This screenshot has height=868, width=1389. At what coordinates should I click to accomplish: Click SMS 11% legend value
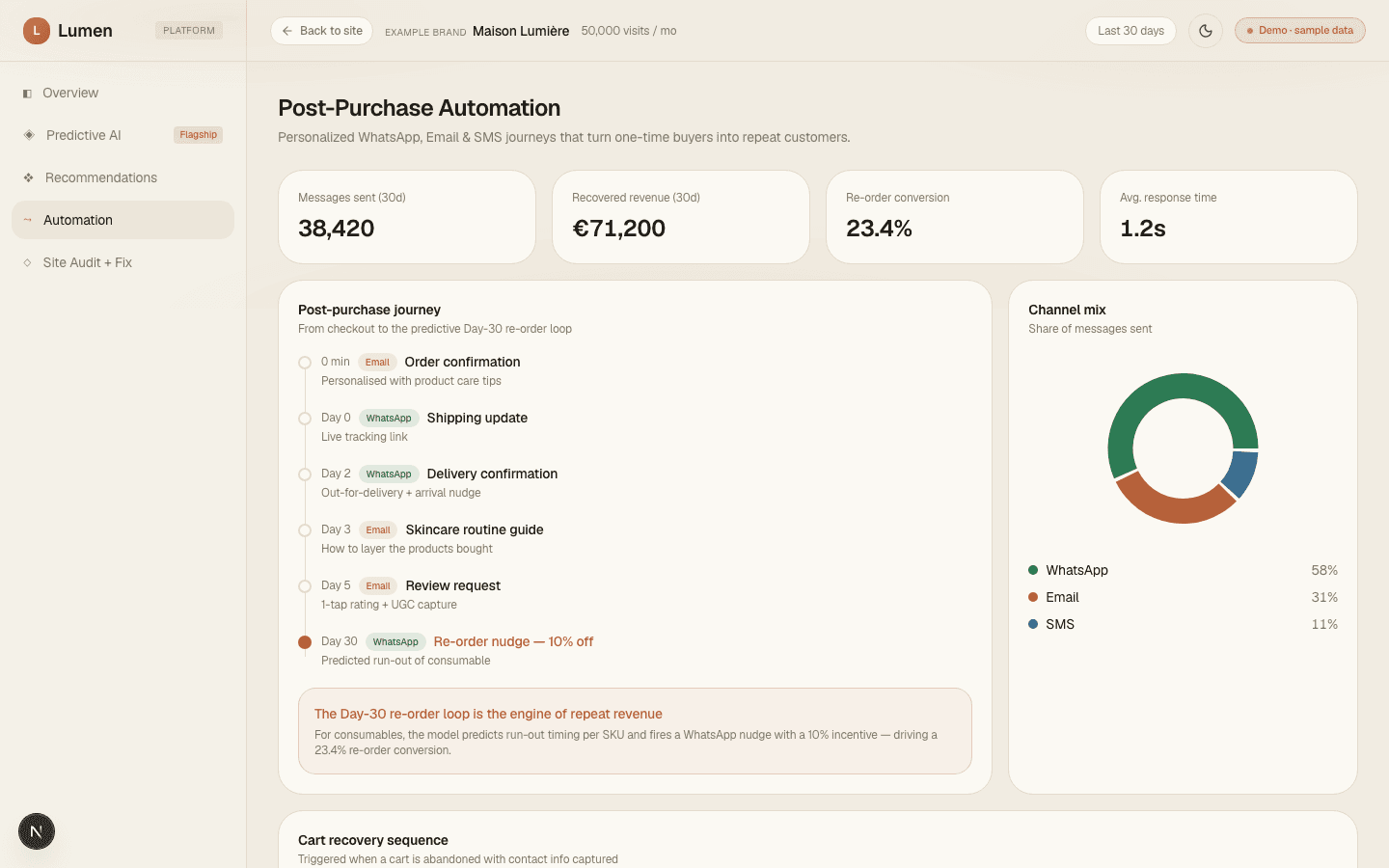pyautogui.click(x=1324, y=624)
